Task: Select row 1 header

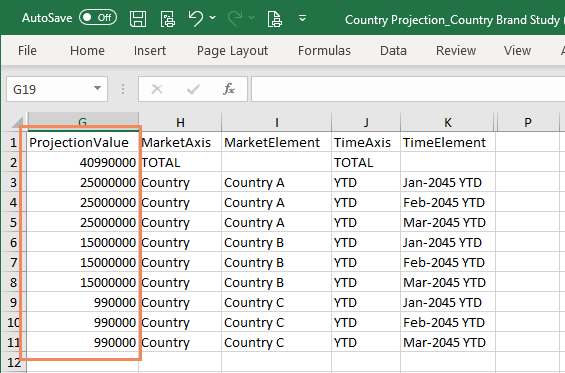Action: 14,143
